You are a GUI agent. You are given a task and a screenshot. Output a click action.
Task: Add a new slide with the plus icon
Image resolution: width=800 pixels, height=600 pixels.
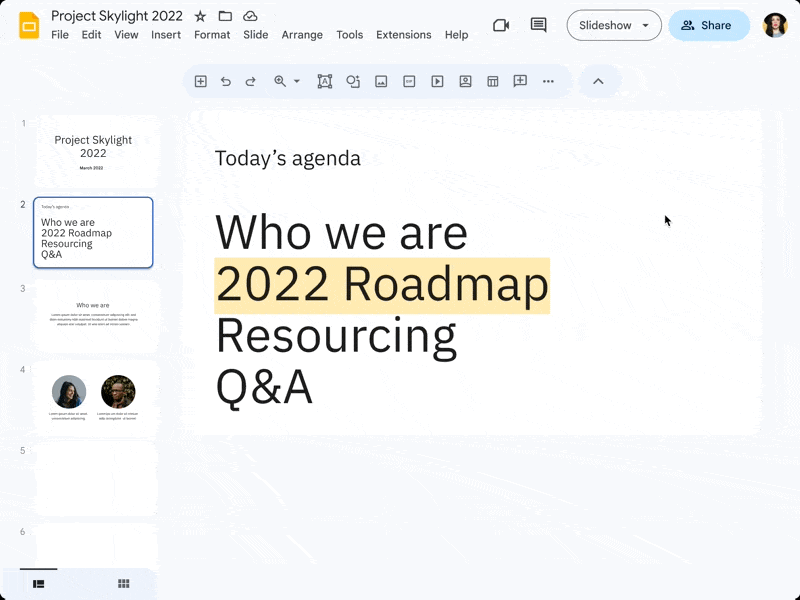coord(200,81)
